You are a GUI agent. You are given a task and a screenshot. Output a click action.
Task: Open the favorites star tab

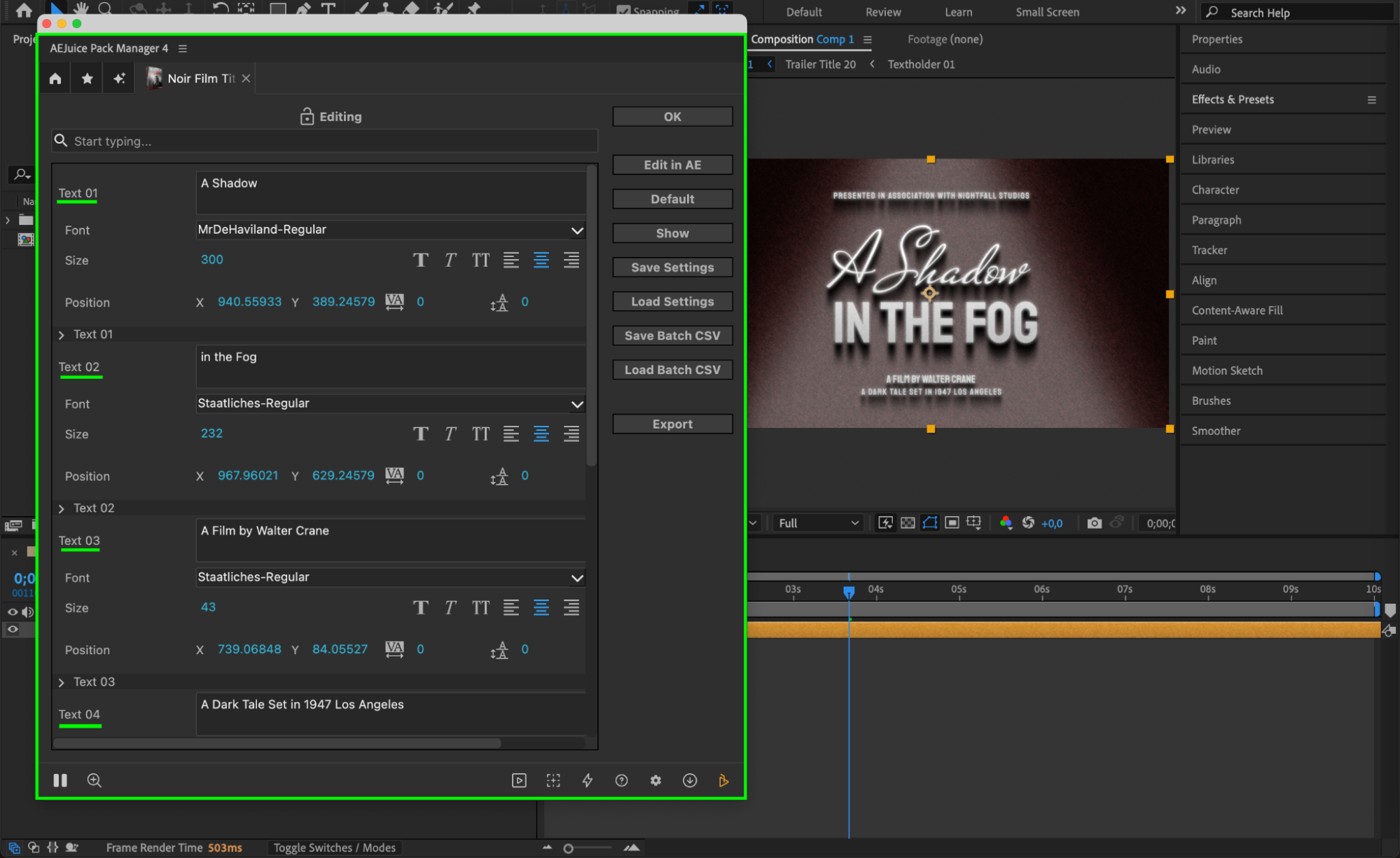[87, 78]
